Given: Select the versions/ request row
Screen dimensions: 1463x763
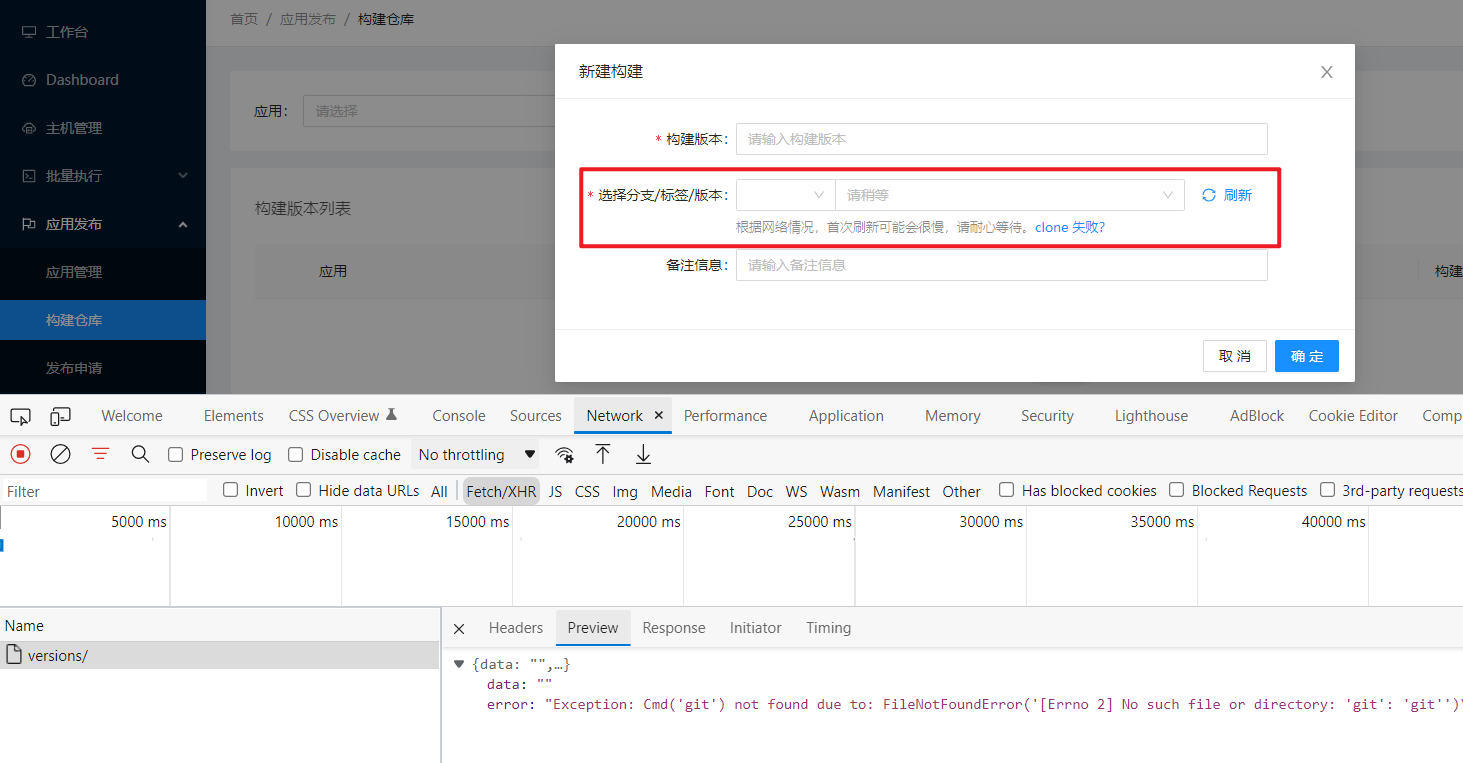Looking at the screenshot, I should (219, 655).
